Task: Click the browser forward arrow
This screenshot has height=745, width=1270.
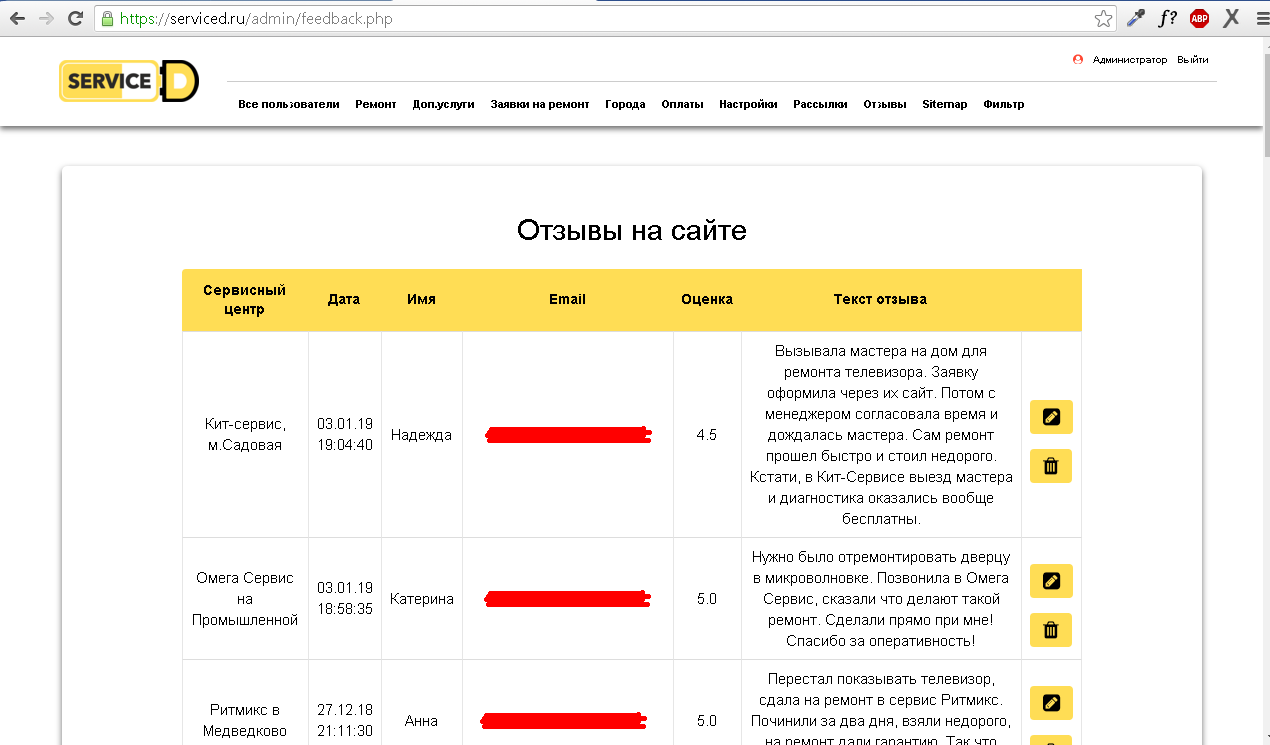Action: 46,18
